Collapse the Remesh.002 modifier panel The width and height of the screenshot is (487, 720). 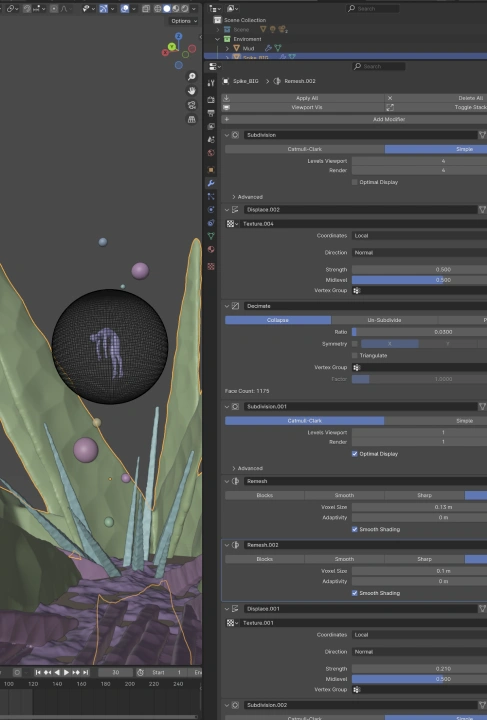tap(227, 545)
